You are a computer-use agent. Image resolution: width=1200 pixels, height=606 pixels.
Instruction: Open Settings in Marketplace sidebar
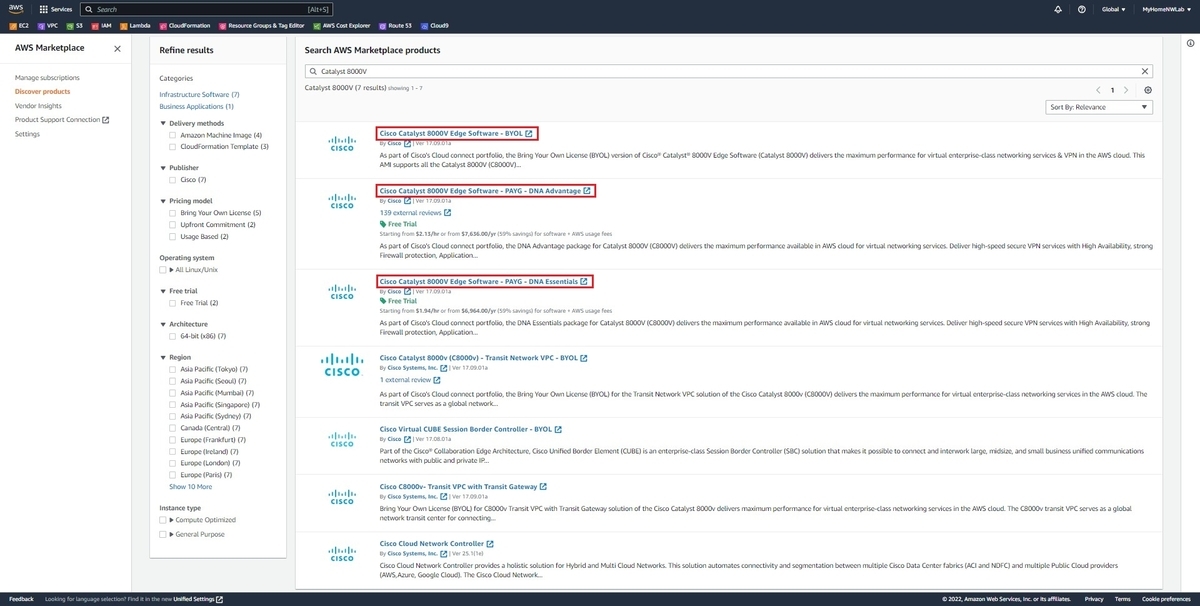27,133
